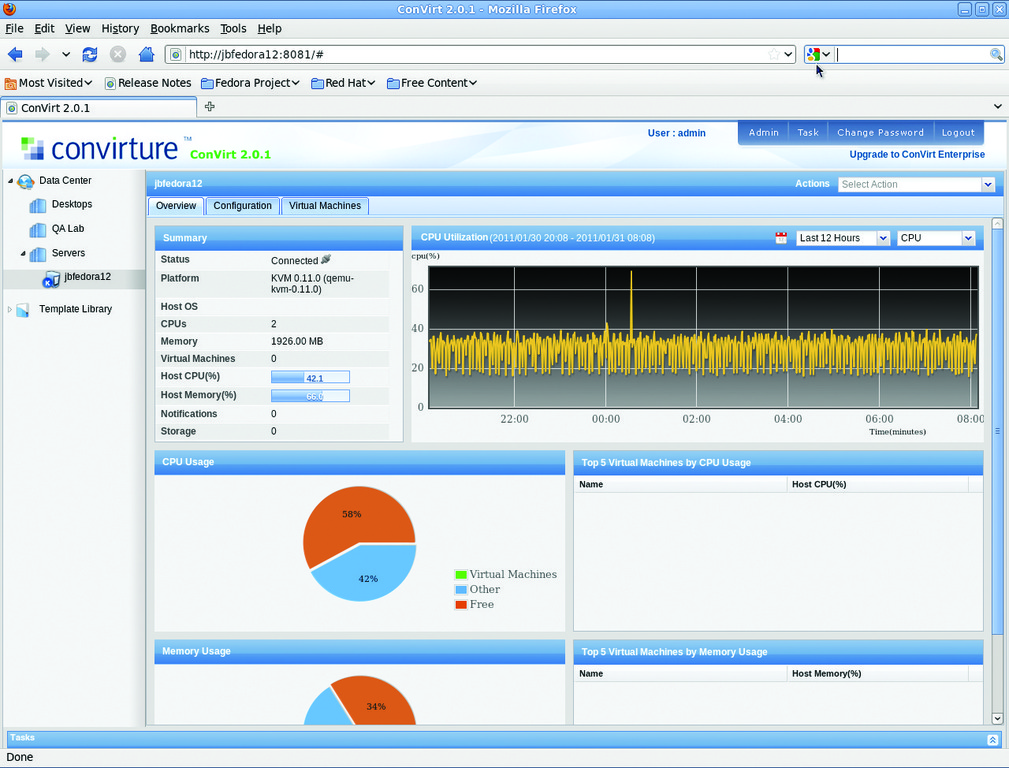Image resolution: width=1009 pixels, height=768 pixels.
Task: Click the Logout button
Action: pos(957,132)
